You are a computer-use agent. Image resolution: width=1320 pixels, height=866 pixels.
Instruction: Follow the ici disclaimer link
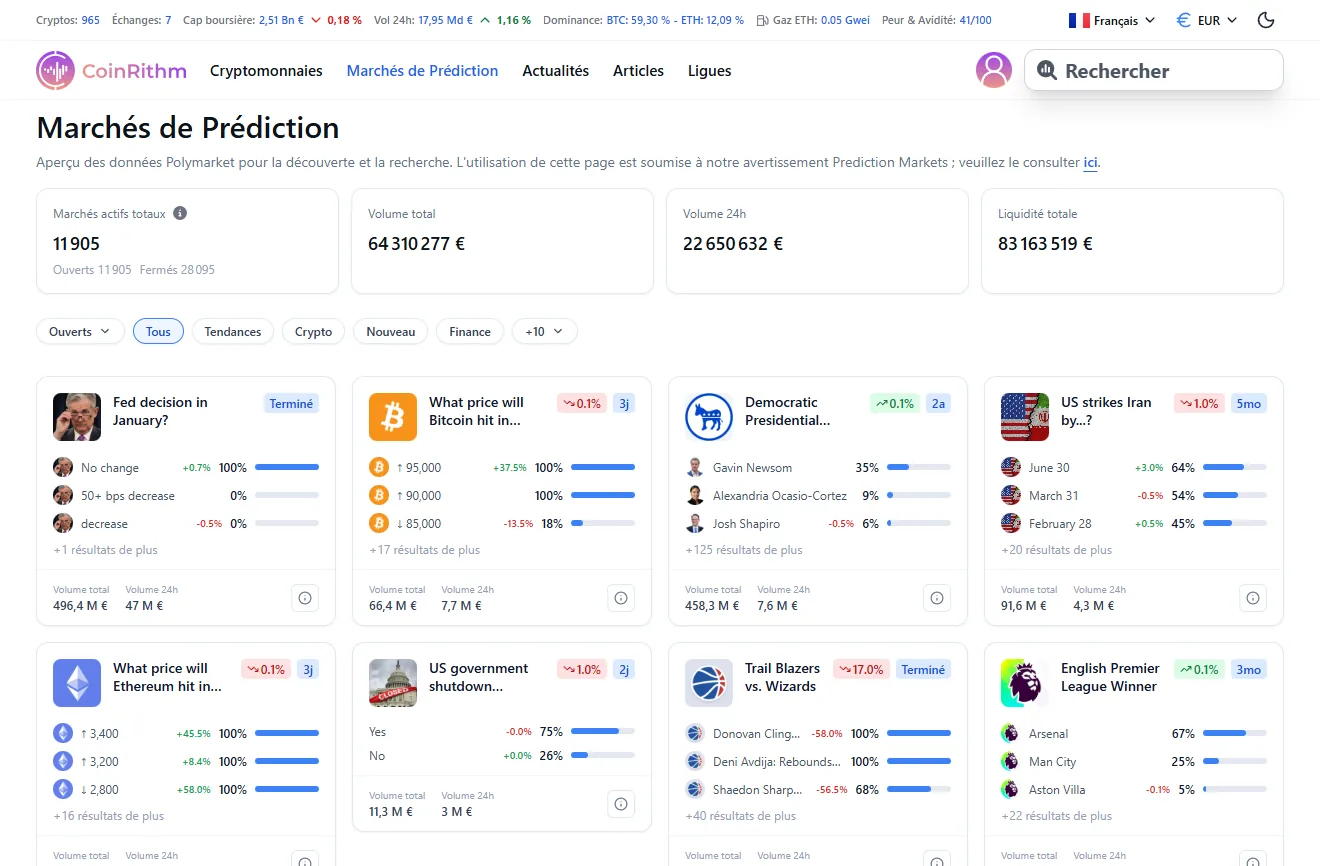click(x=1091, y=162)
